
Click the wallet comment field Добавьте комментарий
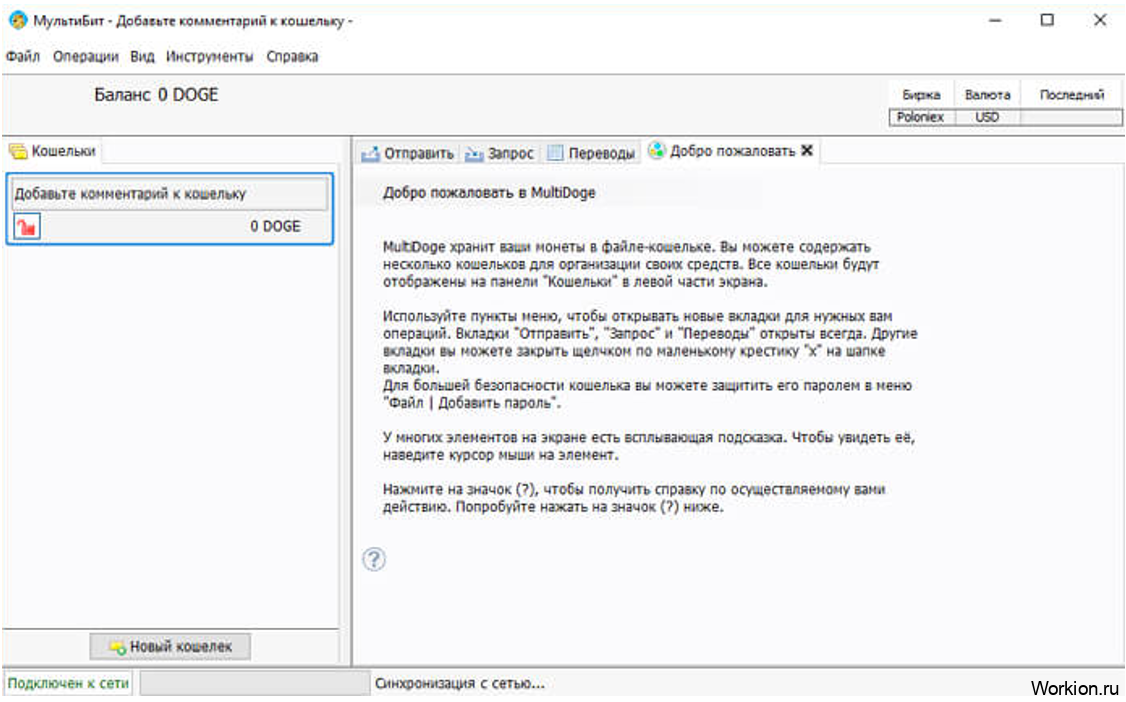click(x=168, y=194)
